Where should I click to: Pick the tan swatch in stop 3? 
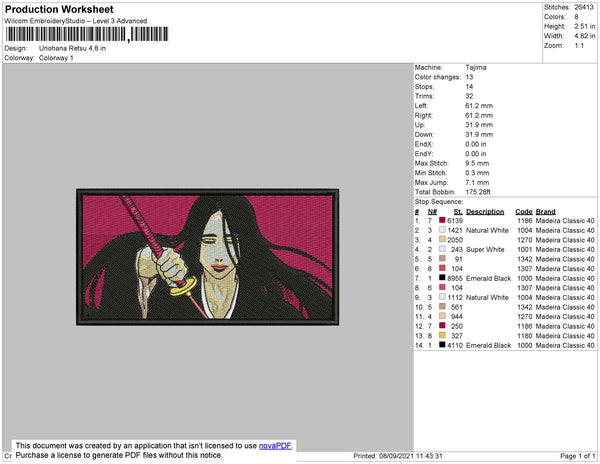[x=442, y=239]
